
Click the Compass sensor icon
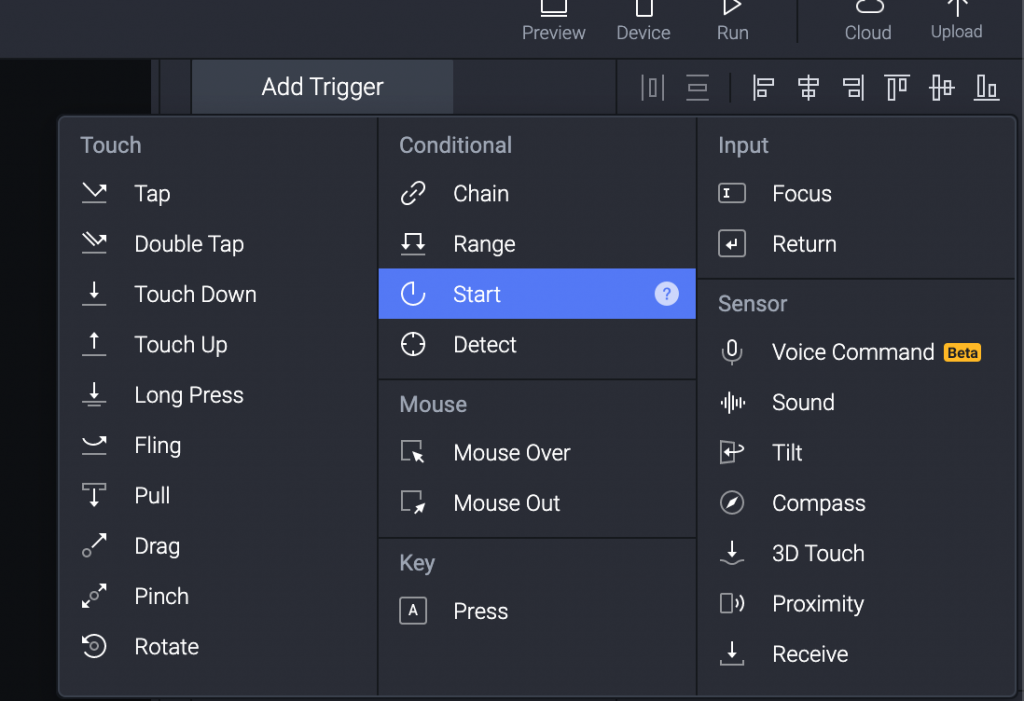coord(732,503)
